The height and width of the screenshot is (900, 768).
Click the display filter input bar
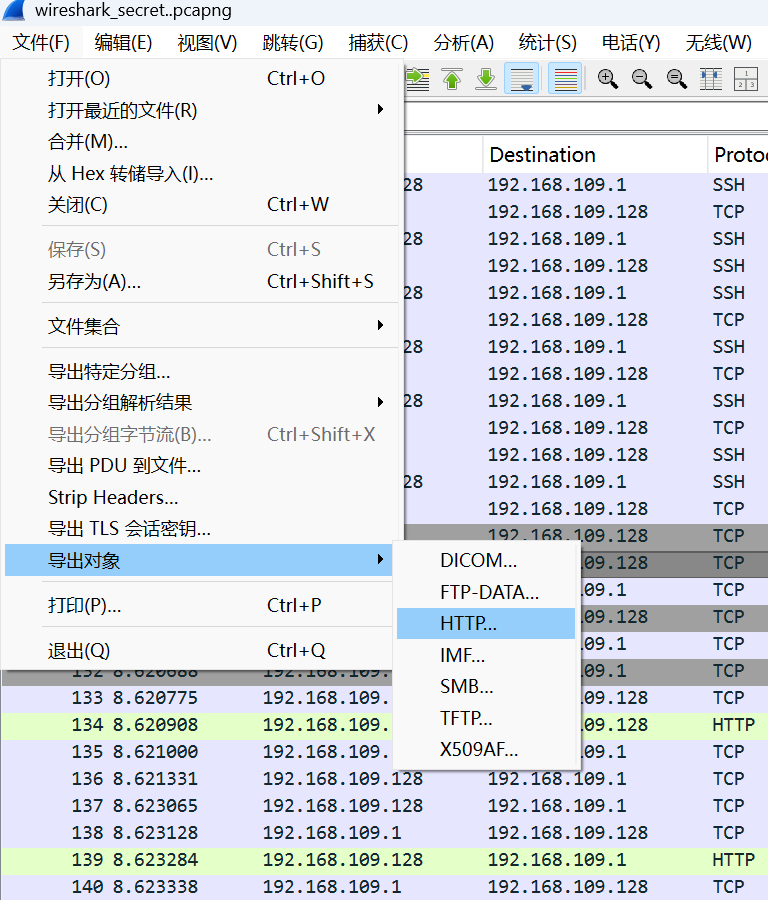click(x=586, y=118)
